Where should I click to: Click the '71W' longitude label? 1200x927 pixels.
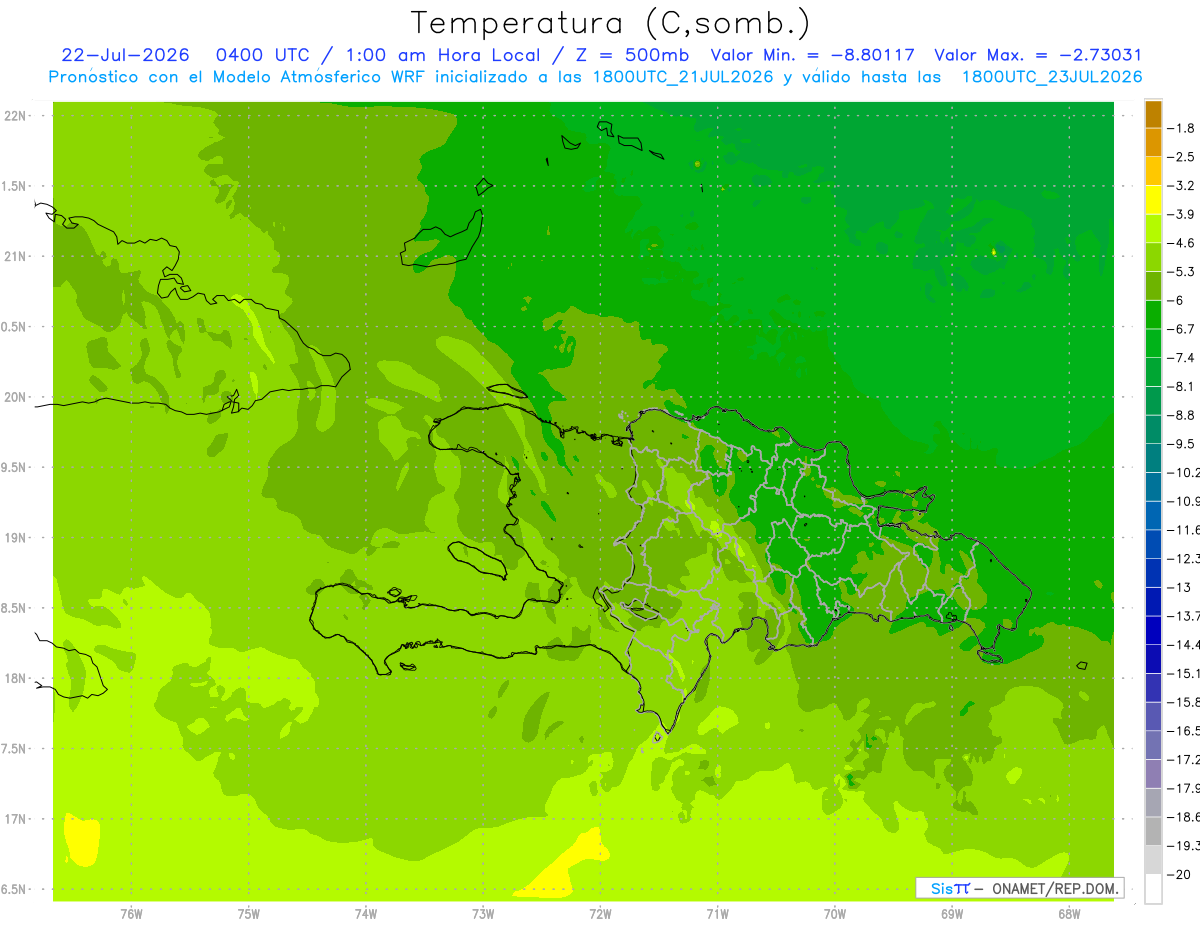pos(717,913)
